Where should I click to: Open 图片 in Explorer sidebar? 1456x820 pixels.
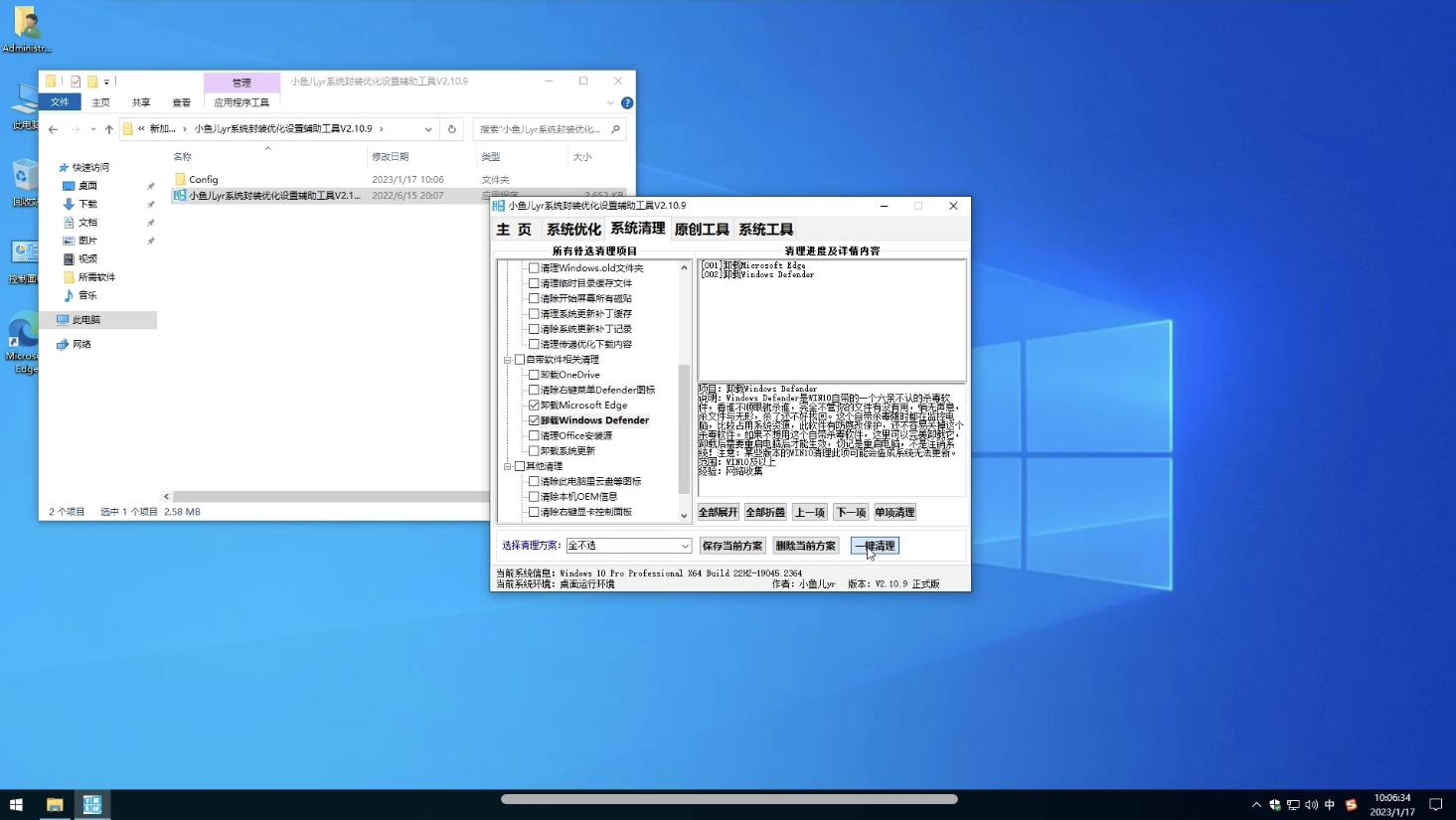click(x=87, y=241)
